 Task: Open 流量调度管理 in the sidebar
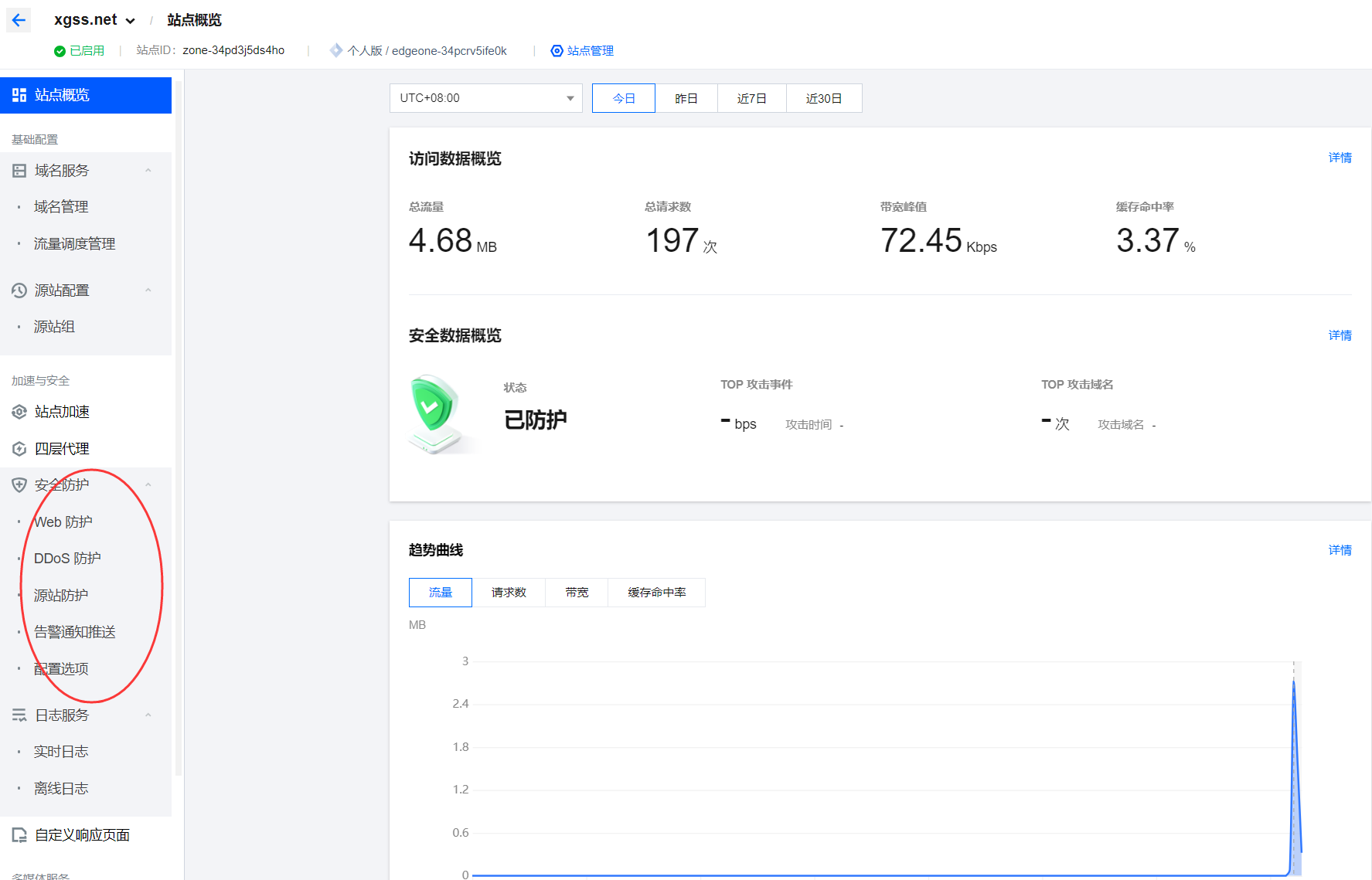74,244
